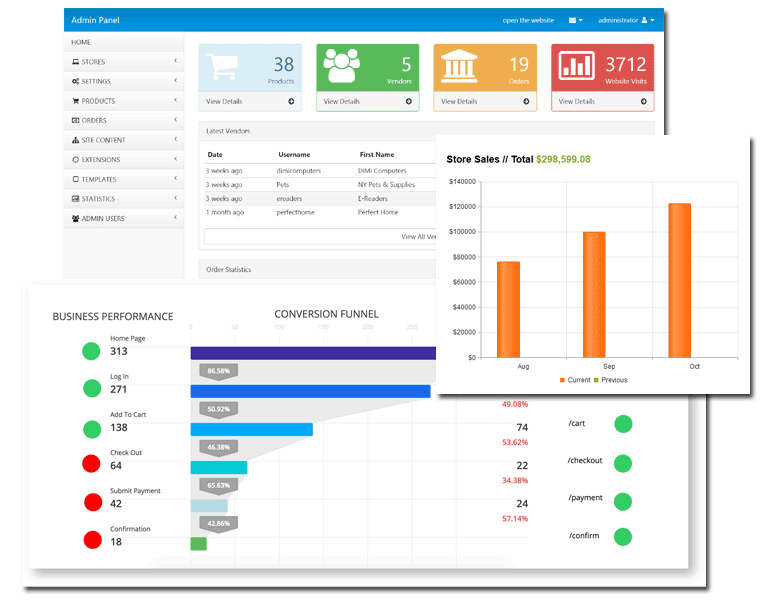
Task: Click the October bar in sales chart
Action: [x=680, y=280]
